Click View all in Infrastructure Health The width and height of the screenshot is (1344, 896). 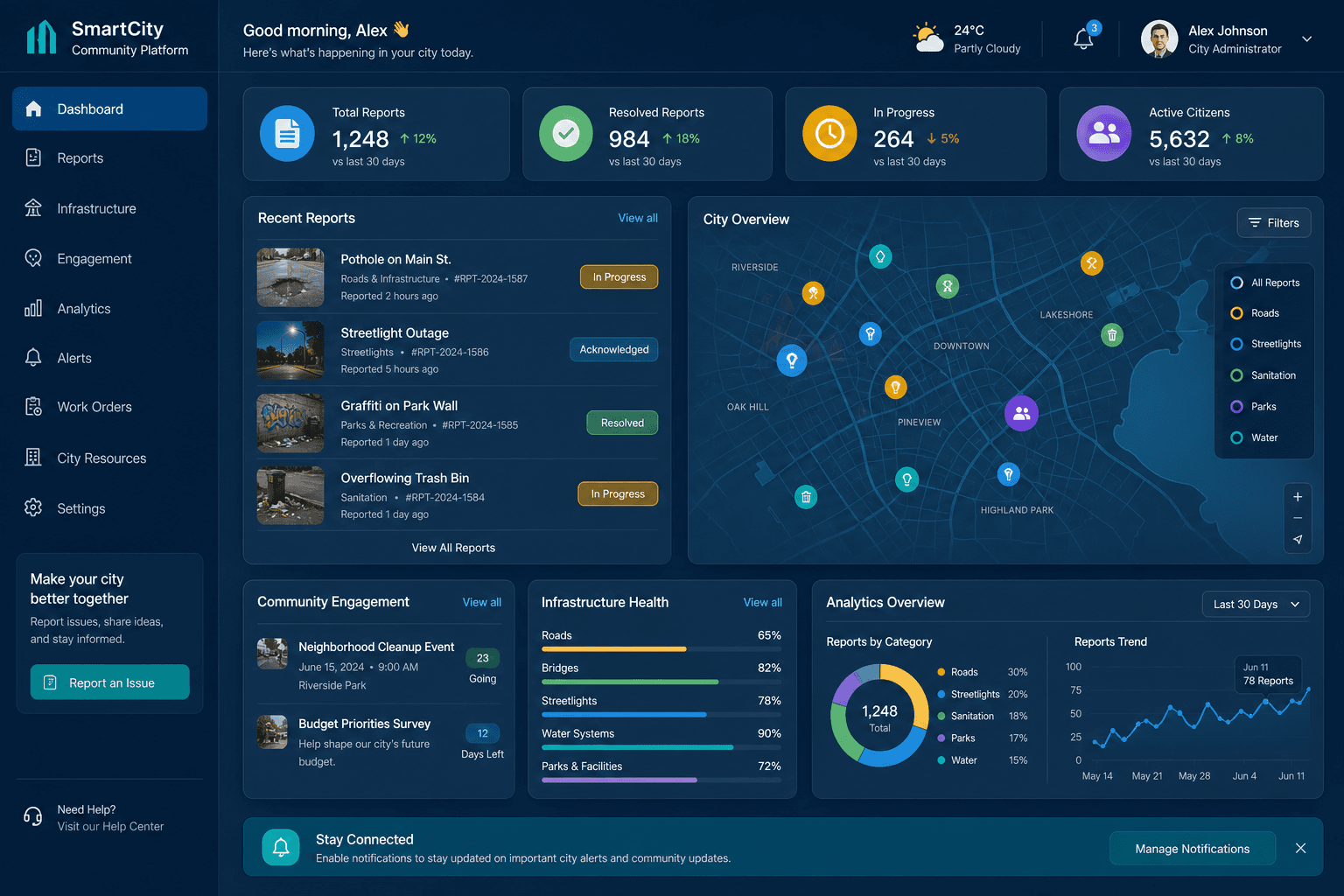click(x=762, y=602)
